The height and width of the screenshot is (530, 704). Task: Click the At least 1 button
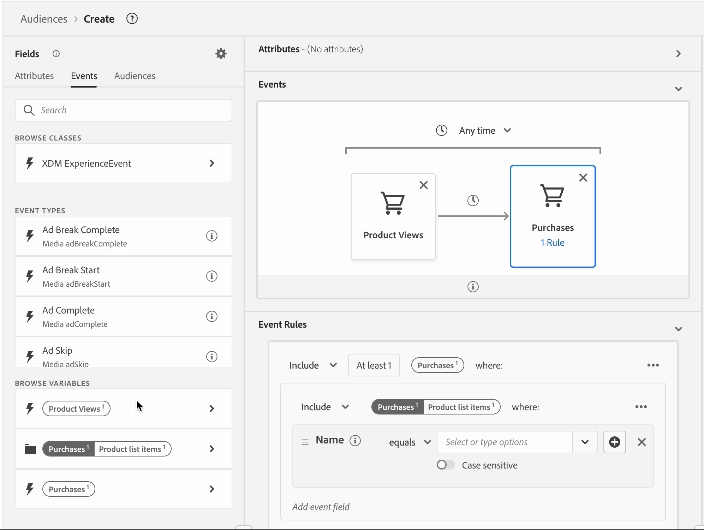tap(374, 365)
